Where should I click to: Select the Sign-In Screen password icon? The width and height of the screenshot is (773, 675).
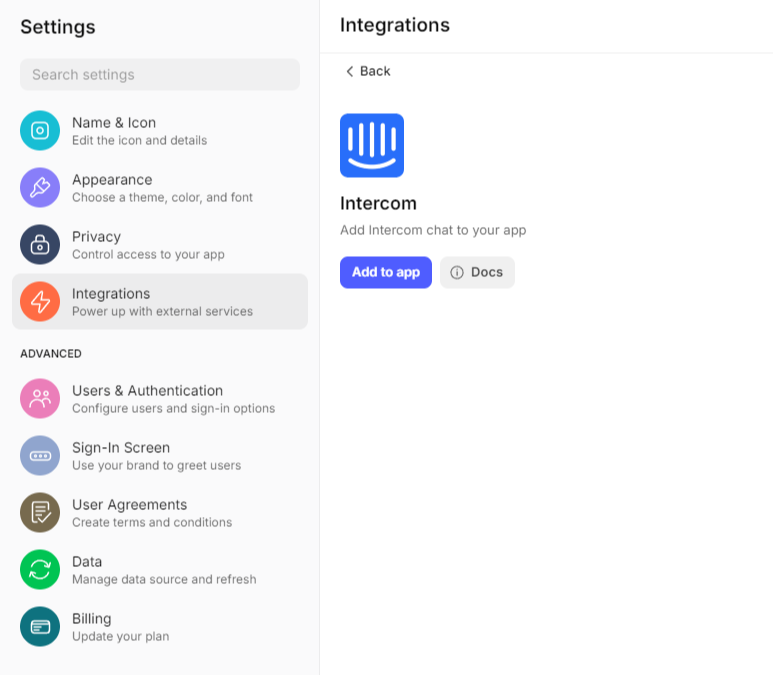pyautogui.click(x=40, y=456)
